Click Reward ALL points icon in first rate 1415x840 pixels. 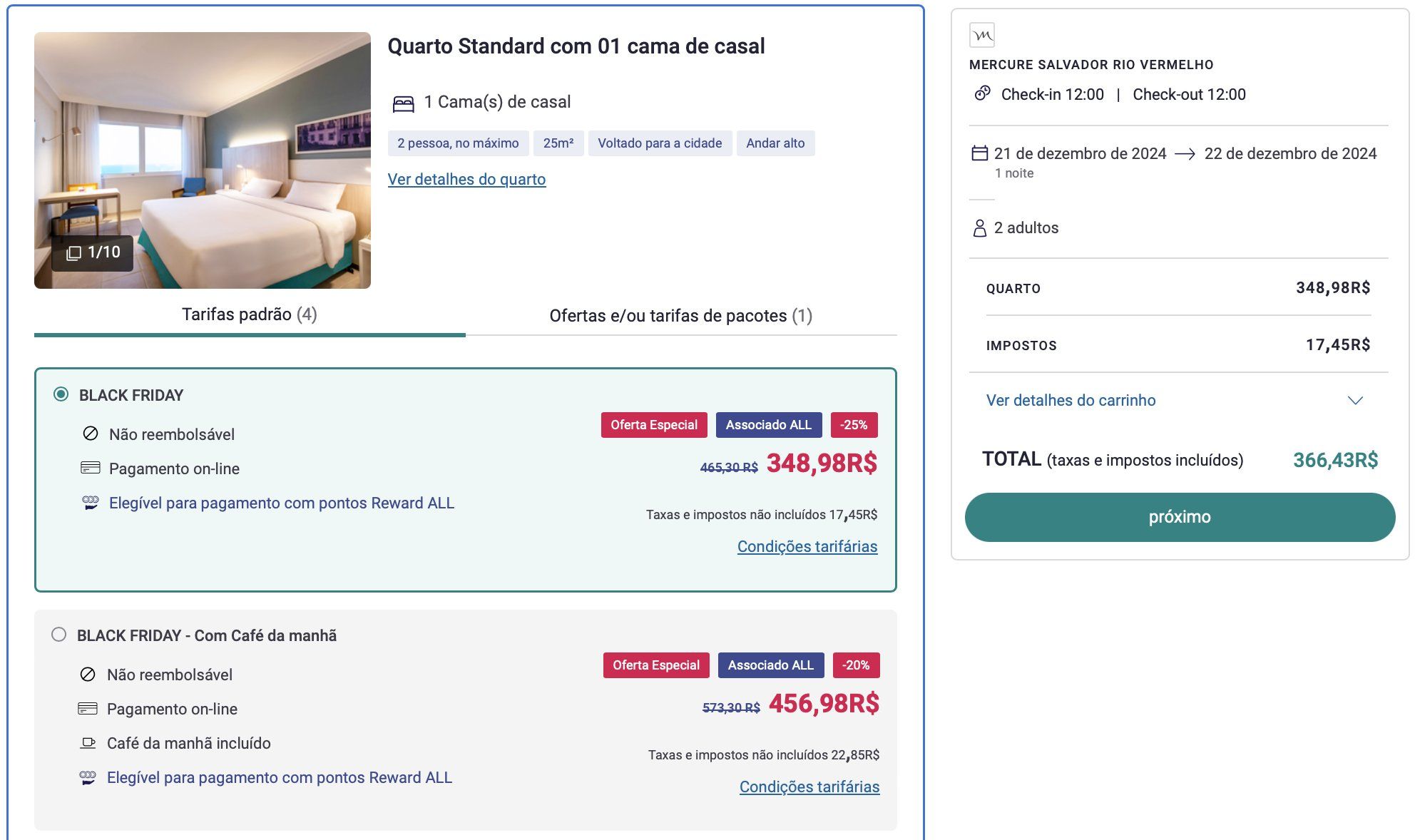pyautogui.click(x=91, y=503)
